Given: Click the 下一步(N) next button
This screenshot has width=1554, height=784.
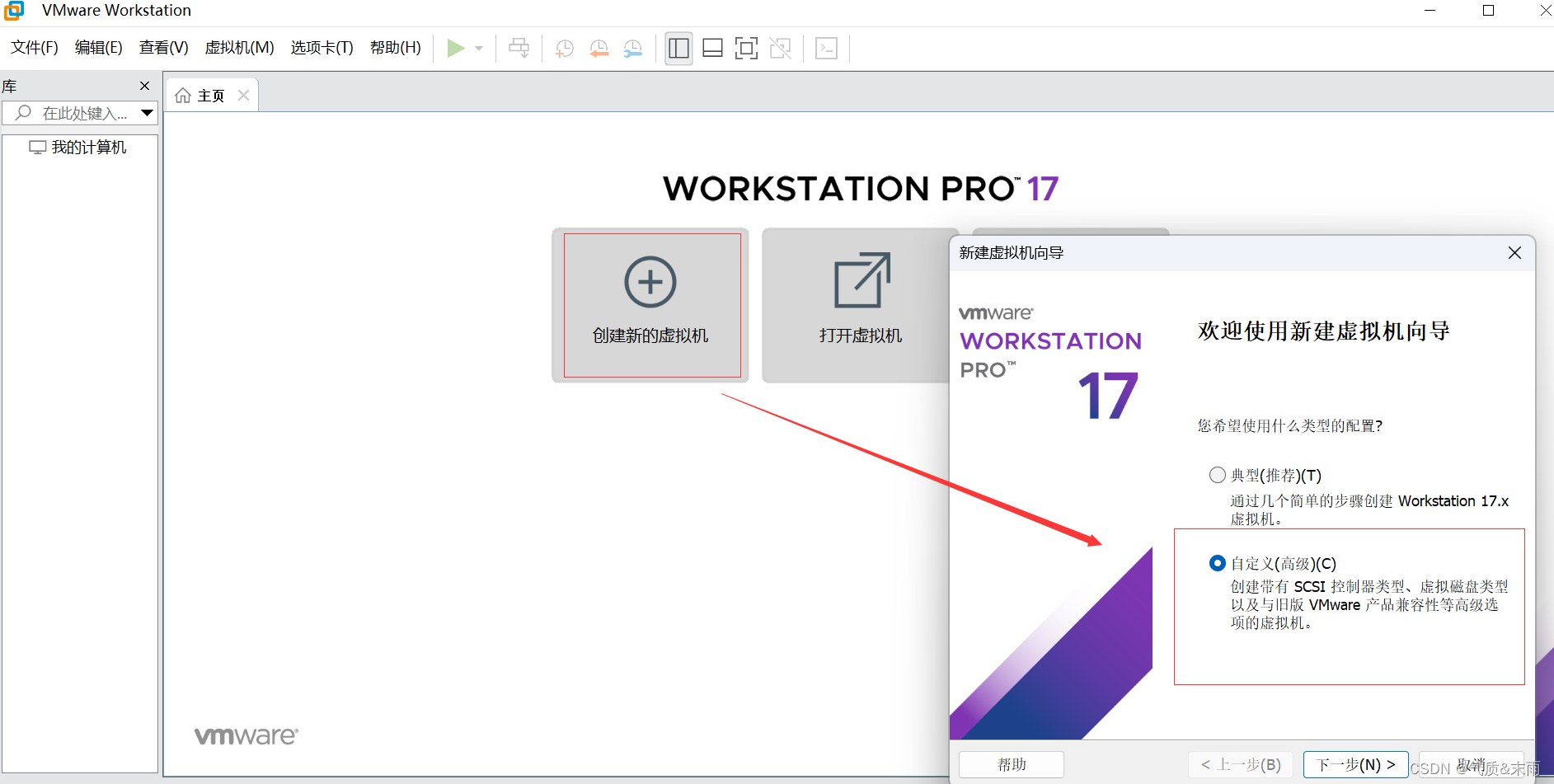Looking at the screenshot, I should (x=1355, y=765).
